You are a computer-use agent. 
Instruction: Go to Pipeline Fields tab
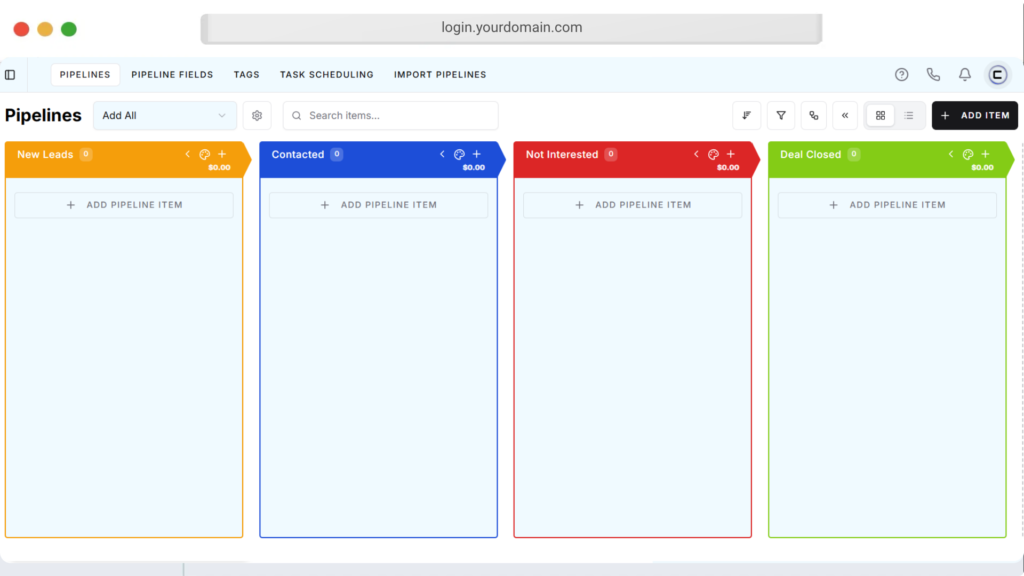[172, 75]
